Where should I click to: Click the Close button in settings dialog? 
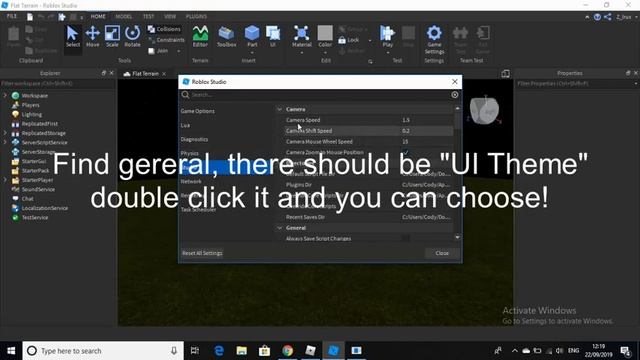click(x=442, y=253)
